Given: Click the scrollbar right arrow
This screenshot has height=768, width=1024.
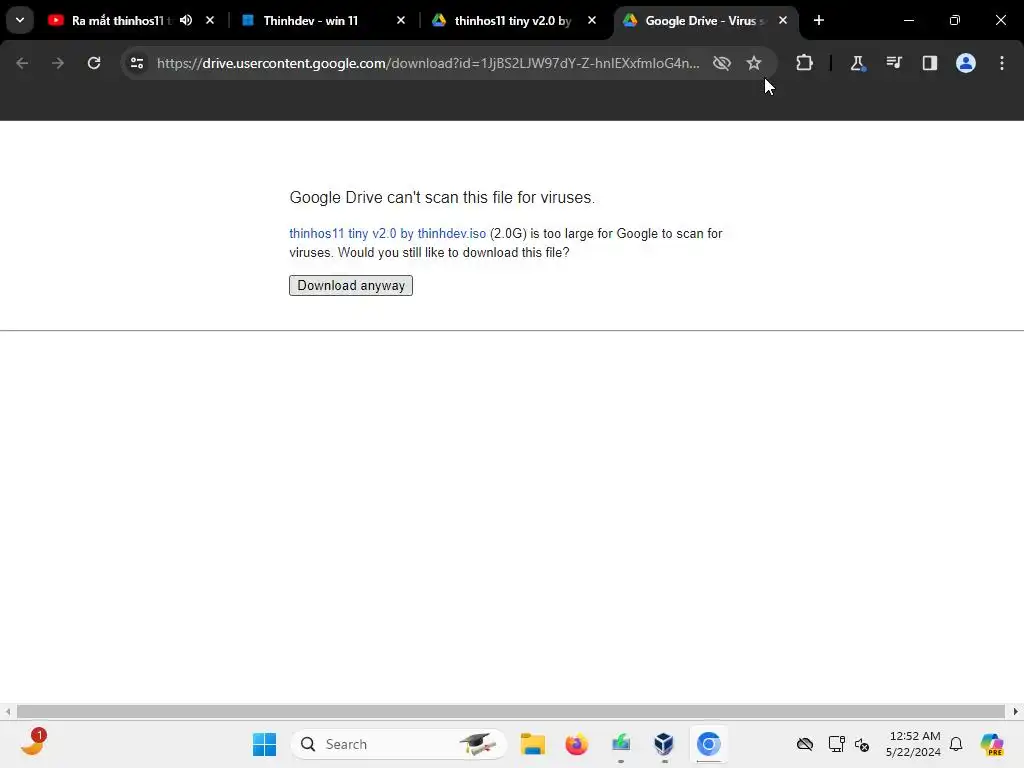Looking at the screenshot, I should [x=1016, y=711].
